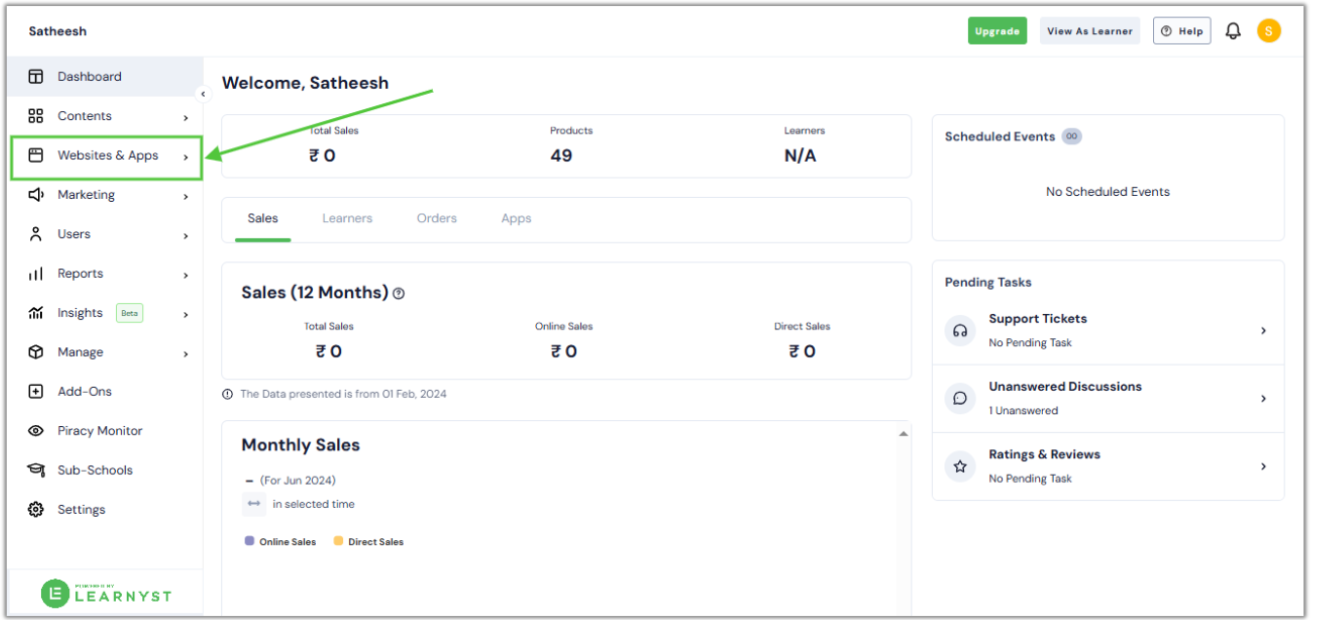Select the Marketing megaphone icon
Image resolution: width=1318 pixels, height=620 pixels.
point(36,194)
